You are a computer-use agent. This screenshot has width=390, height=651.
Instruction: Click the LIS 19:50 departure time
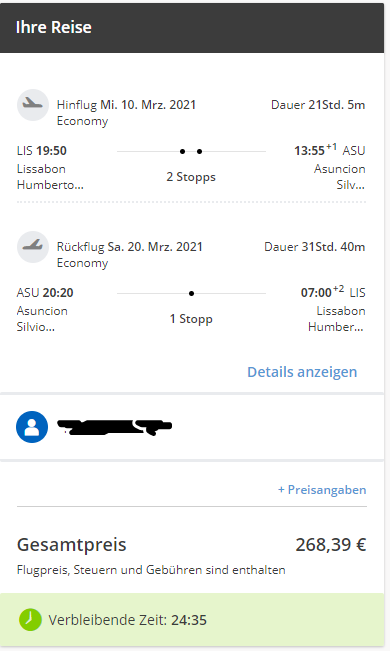tap(42, 151)
